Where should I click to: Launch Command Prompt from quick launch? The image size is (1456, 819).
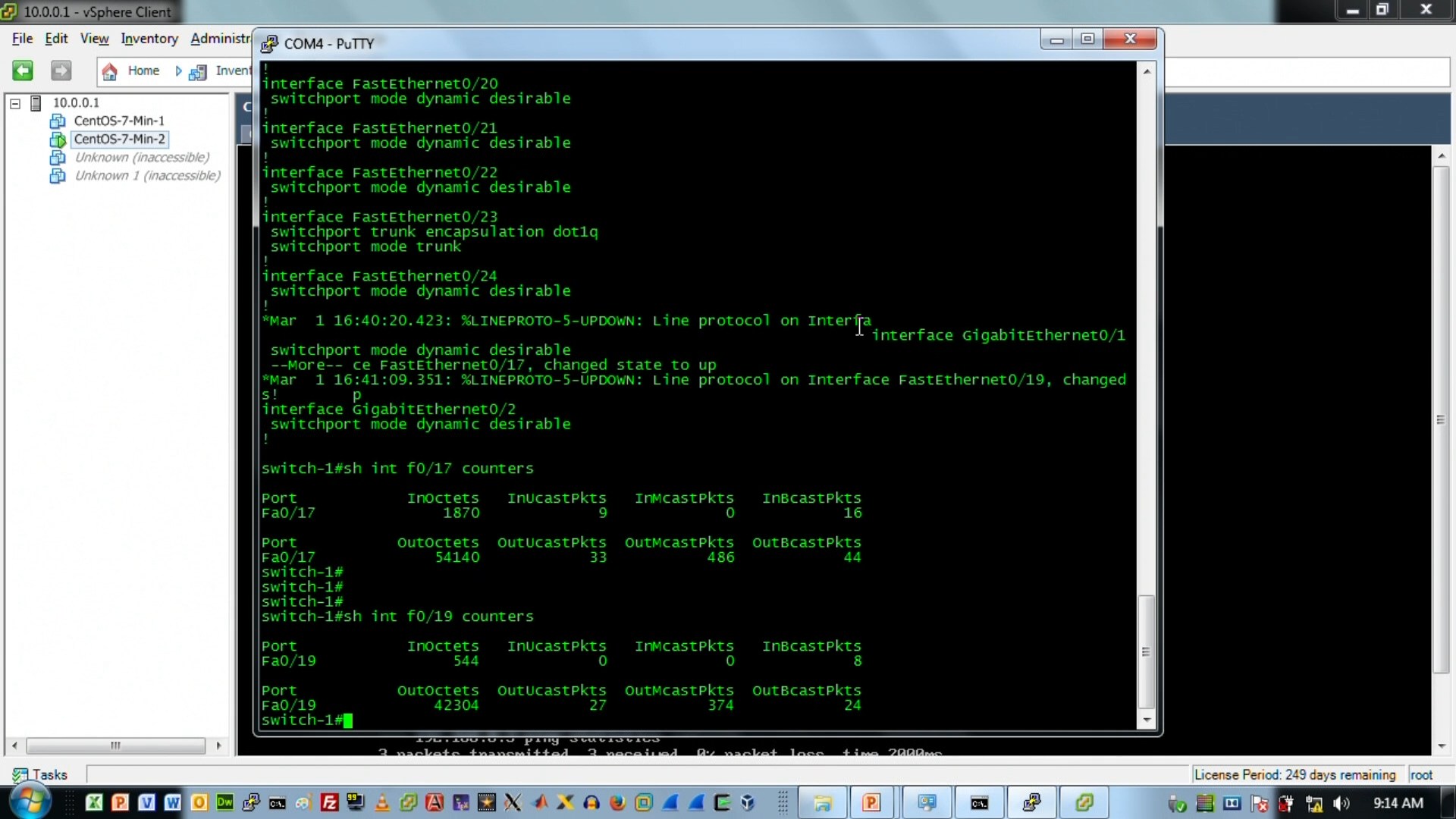click(x=277, y=802)
